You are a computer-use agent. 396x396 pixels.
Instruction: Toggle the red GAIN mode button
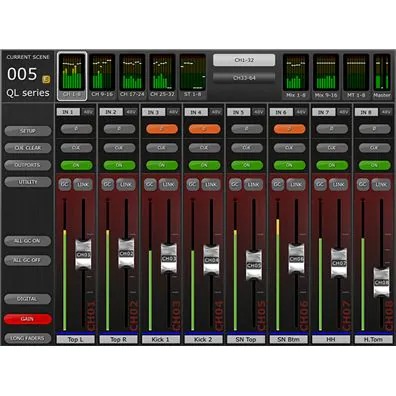27,319
